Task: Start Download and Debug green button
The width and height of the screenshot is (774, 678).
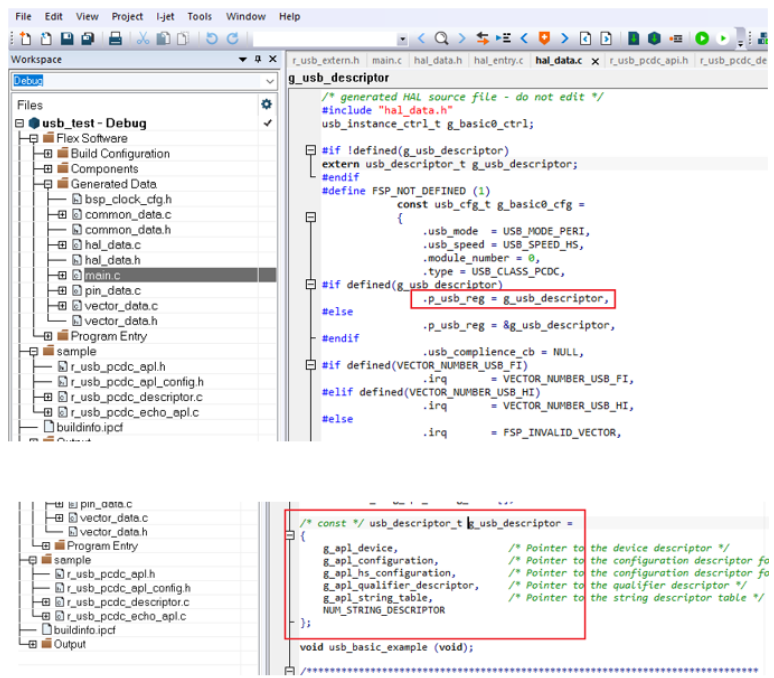Action: [701, 38]
